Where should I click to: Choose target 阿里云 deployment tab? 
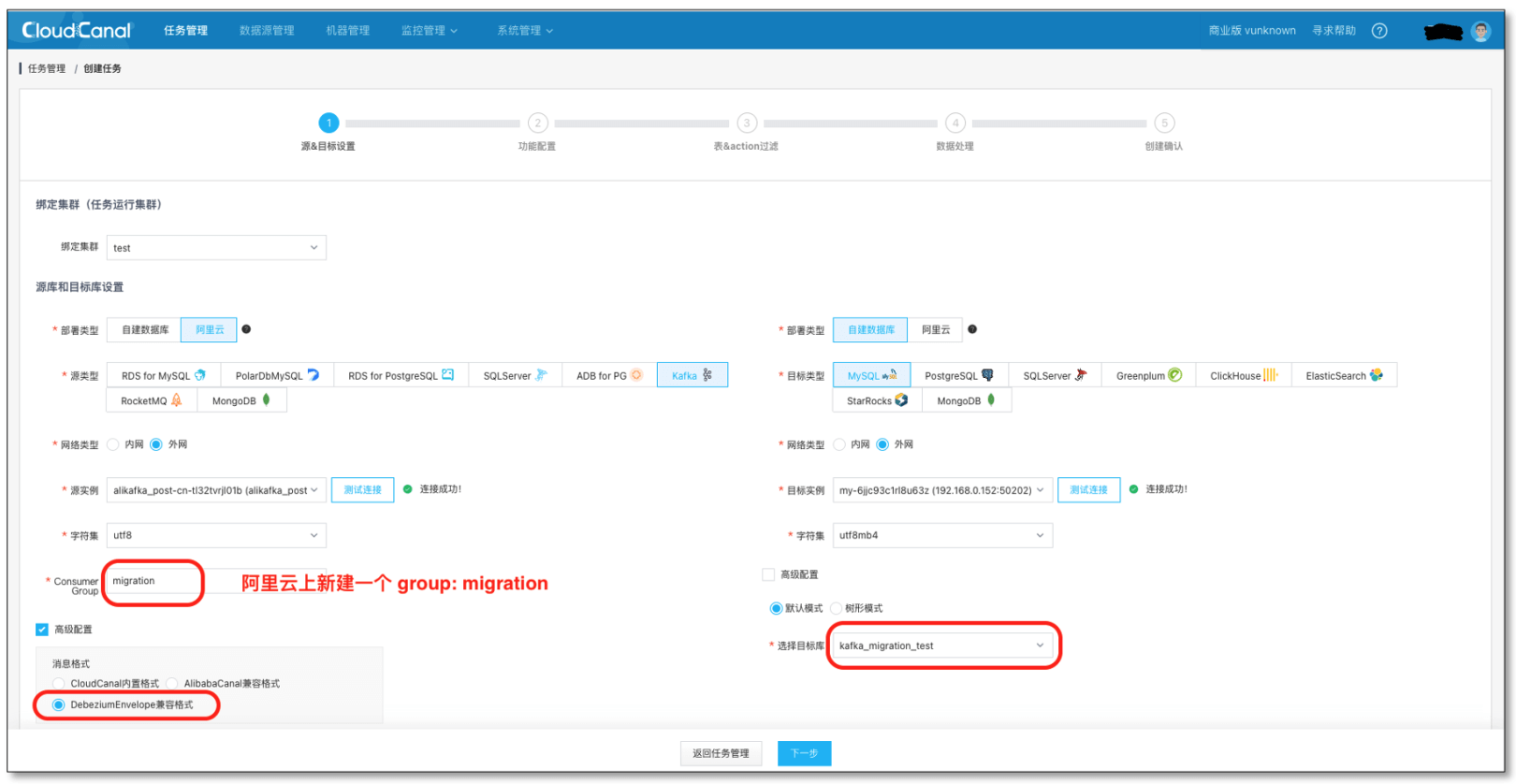coord(936,329)
